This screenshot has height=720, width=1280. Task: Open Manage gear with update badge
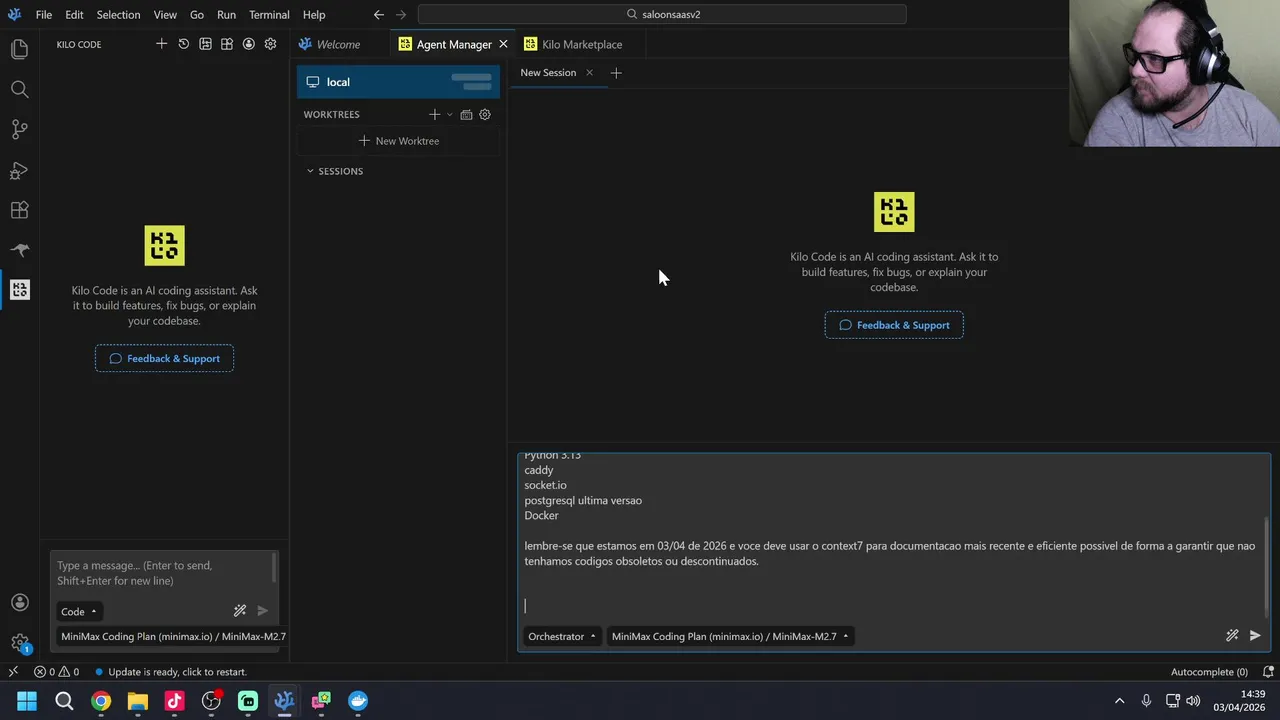pyautogui.click(x=19, y=643)
